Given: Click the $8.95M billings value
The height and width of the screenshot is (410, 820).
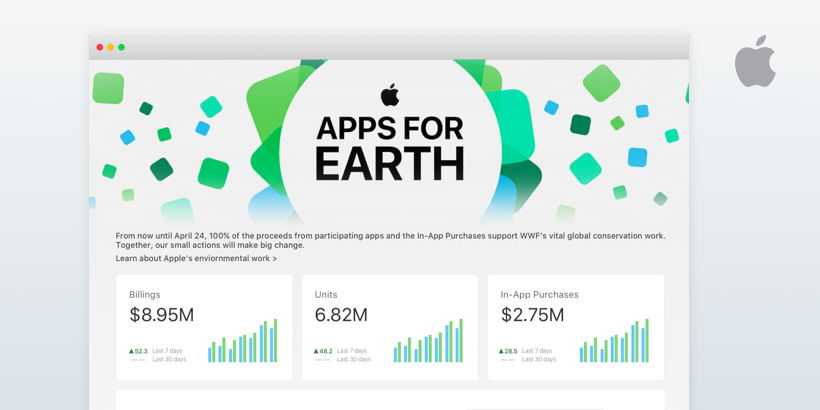Looking at the screenshot, I should coord(162,315).
